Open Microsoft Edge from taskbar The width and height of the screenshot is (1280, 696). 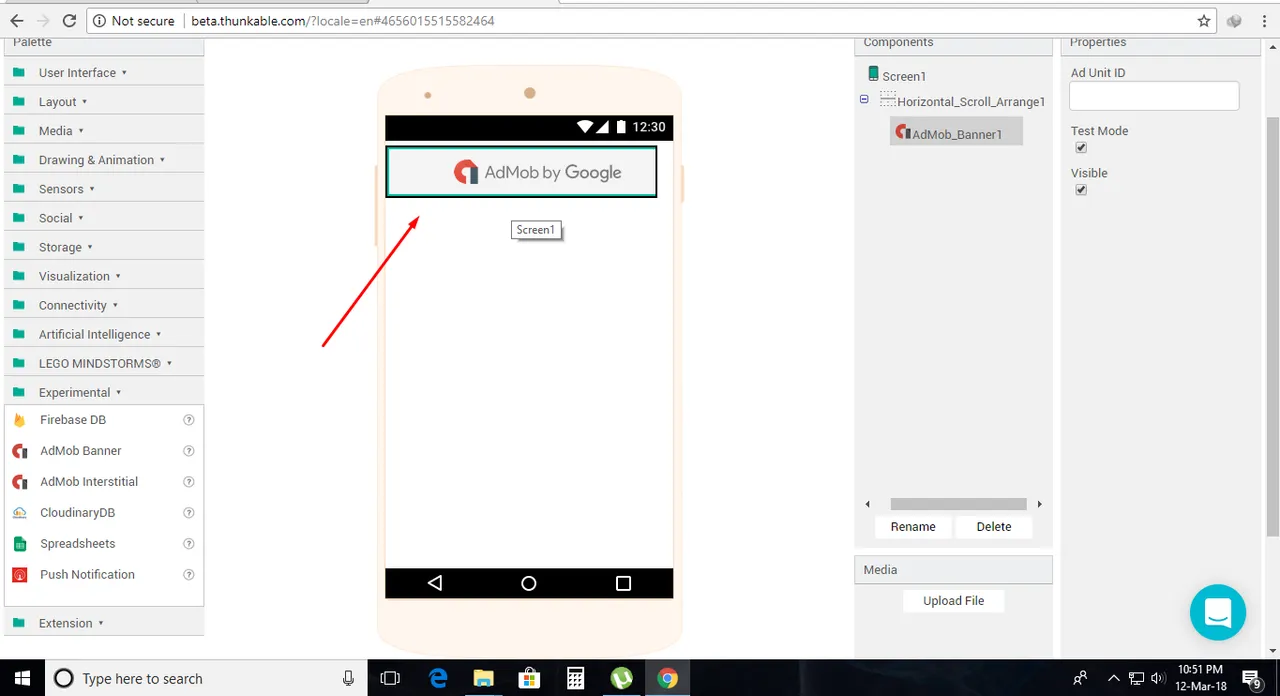click(438, 678)
